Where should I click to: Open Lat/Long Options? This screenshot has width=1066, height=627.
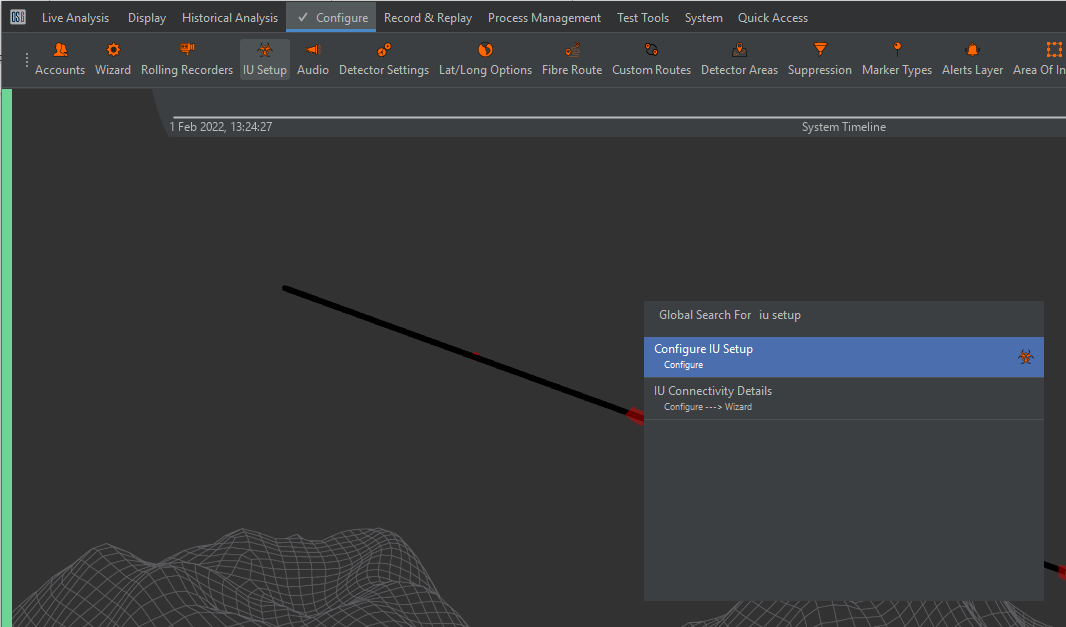tap(485, 59)
